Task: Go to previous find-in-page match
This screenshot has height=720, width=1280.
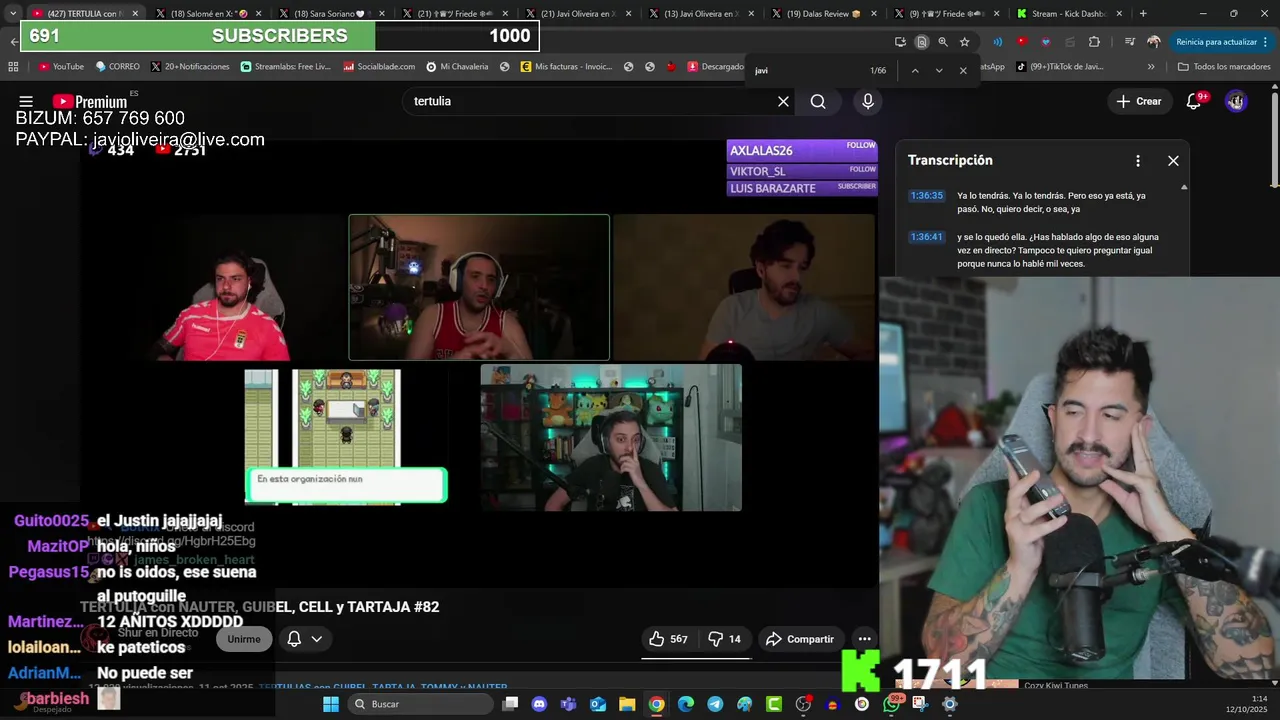Action: tap(914, 70)
